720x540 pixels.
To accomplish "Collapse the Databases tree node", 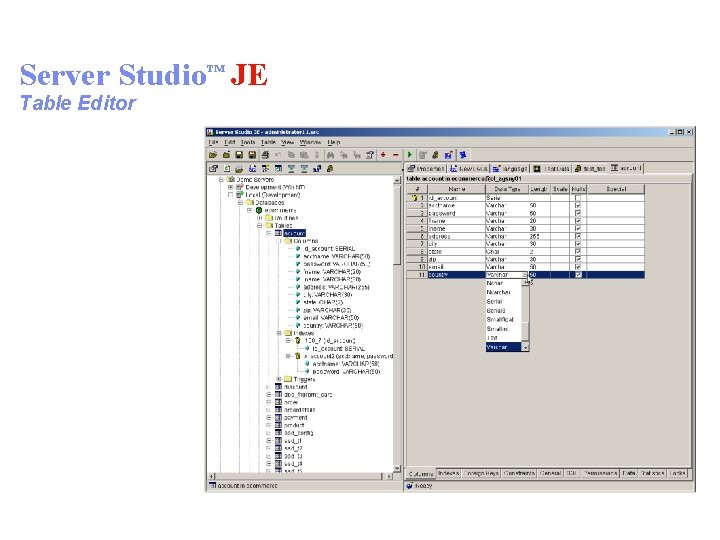I will click(240, 202).
